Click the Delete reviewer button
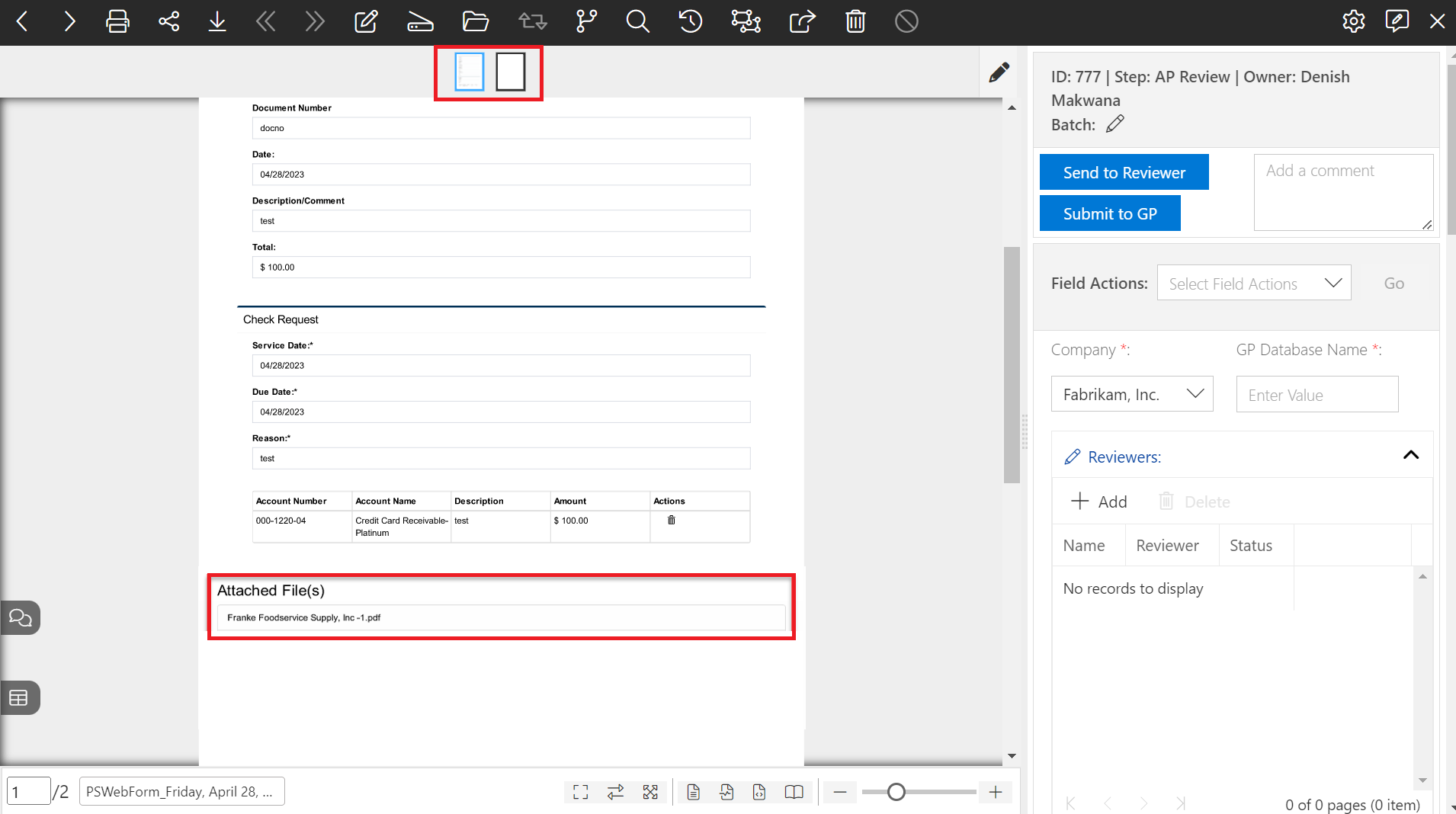The height and width of the screenshot is (814, 1456). (x=1195, y=502)
